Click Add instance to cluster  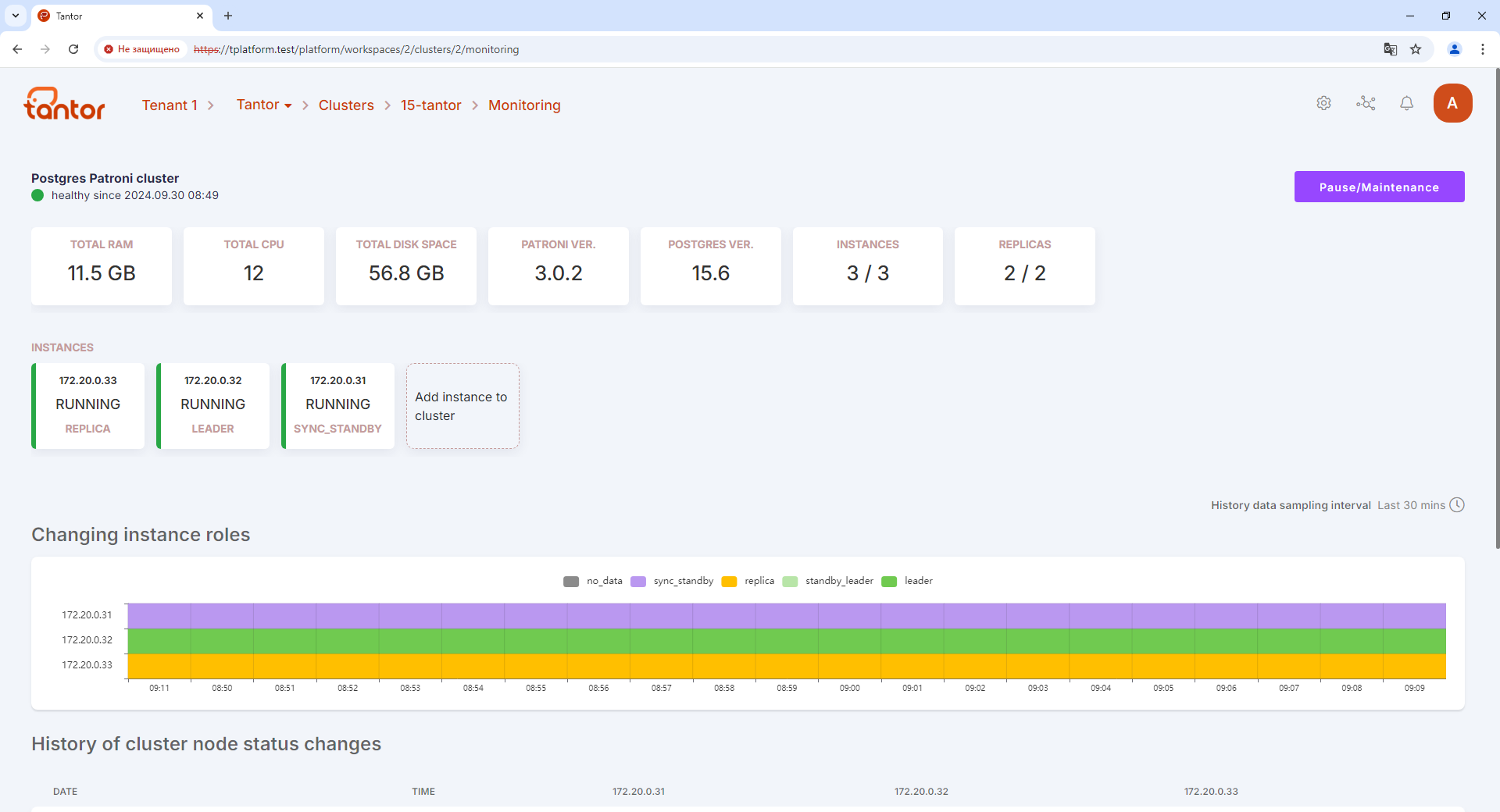tap(462, 406)
